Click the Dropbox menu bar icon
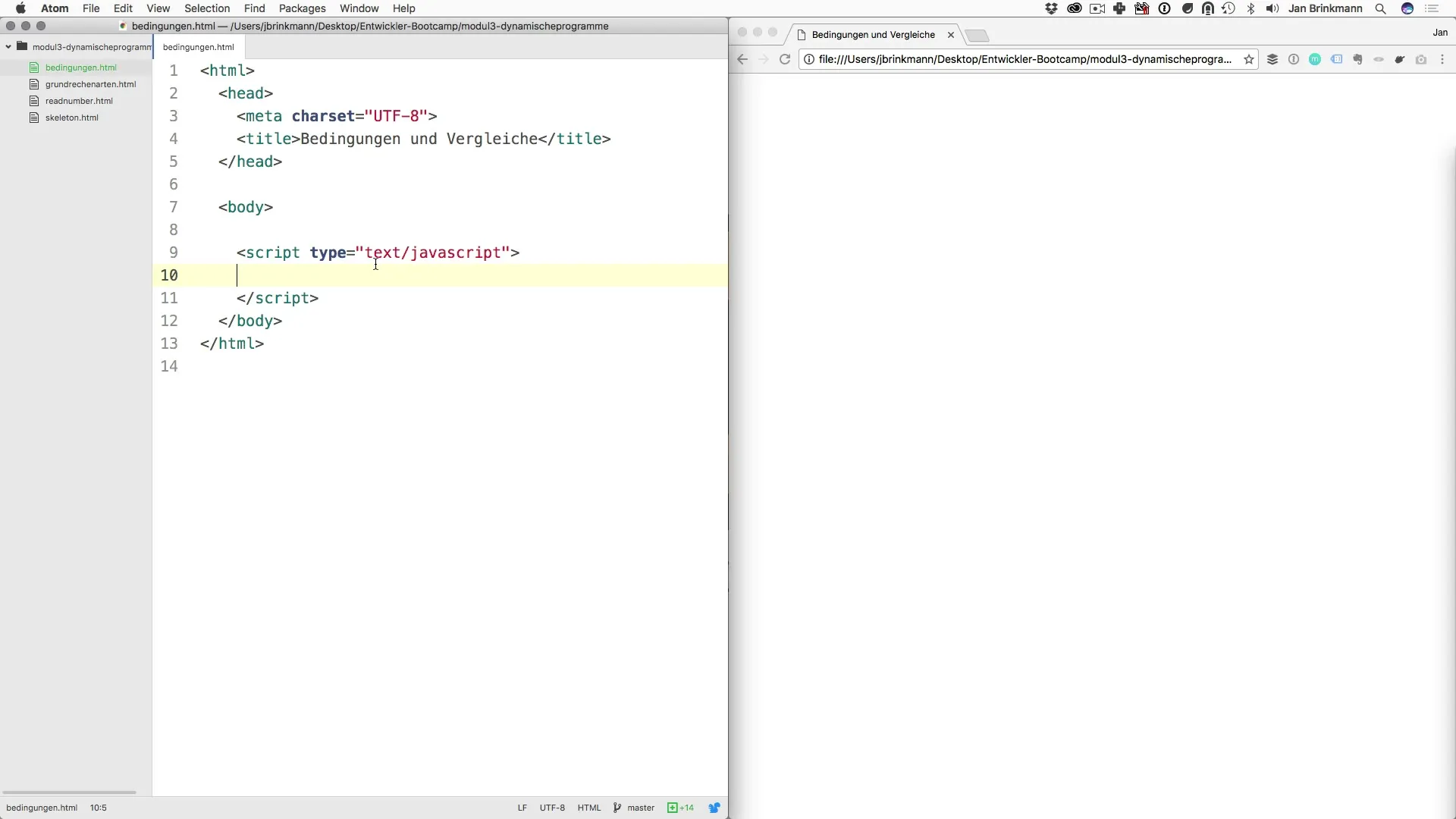 click(x=1051, y=8)
